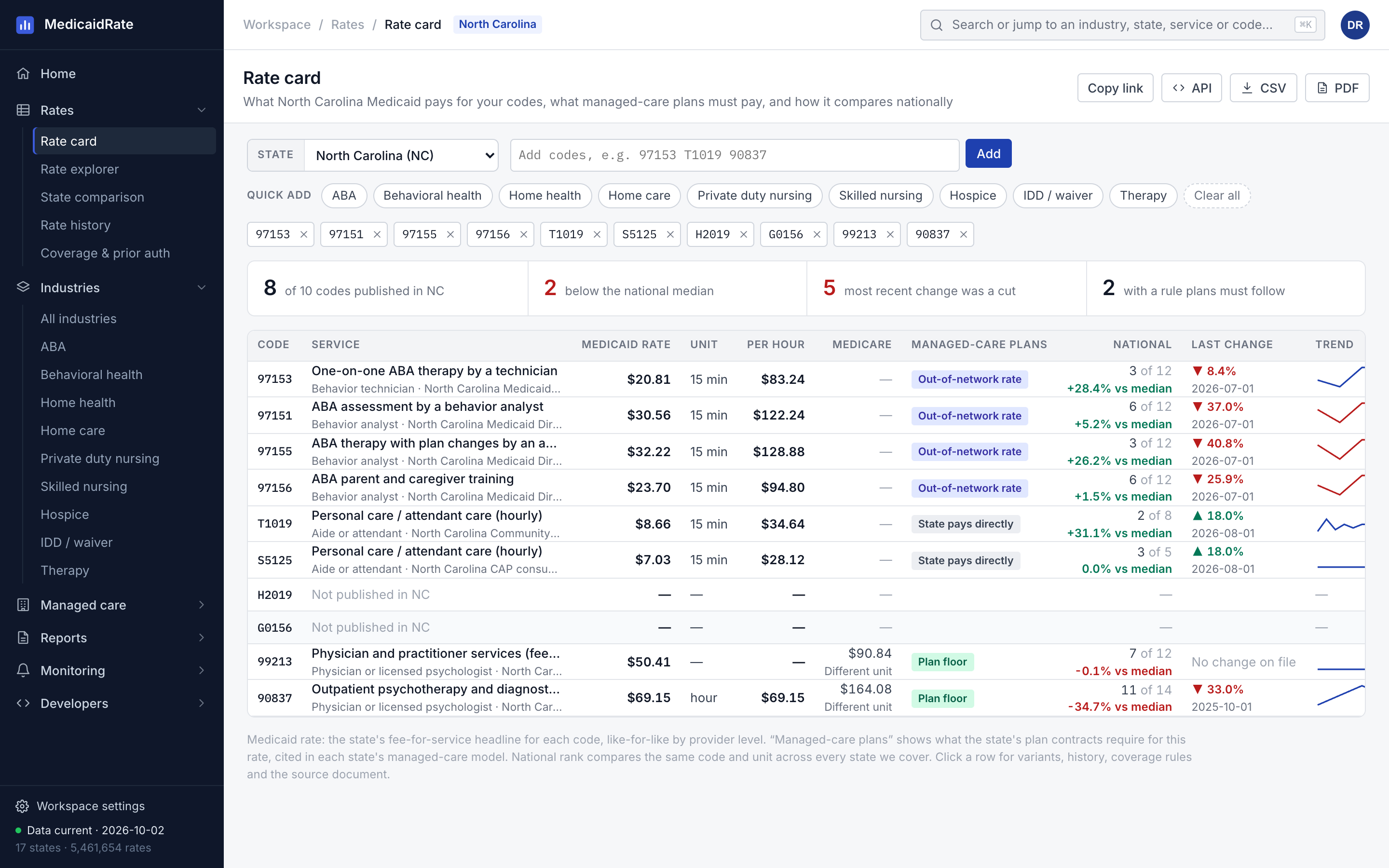
Task: Expand the Developers section
Action: [x=202, y=703]
